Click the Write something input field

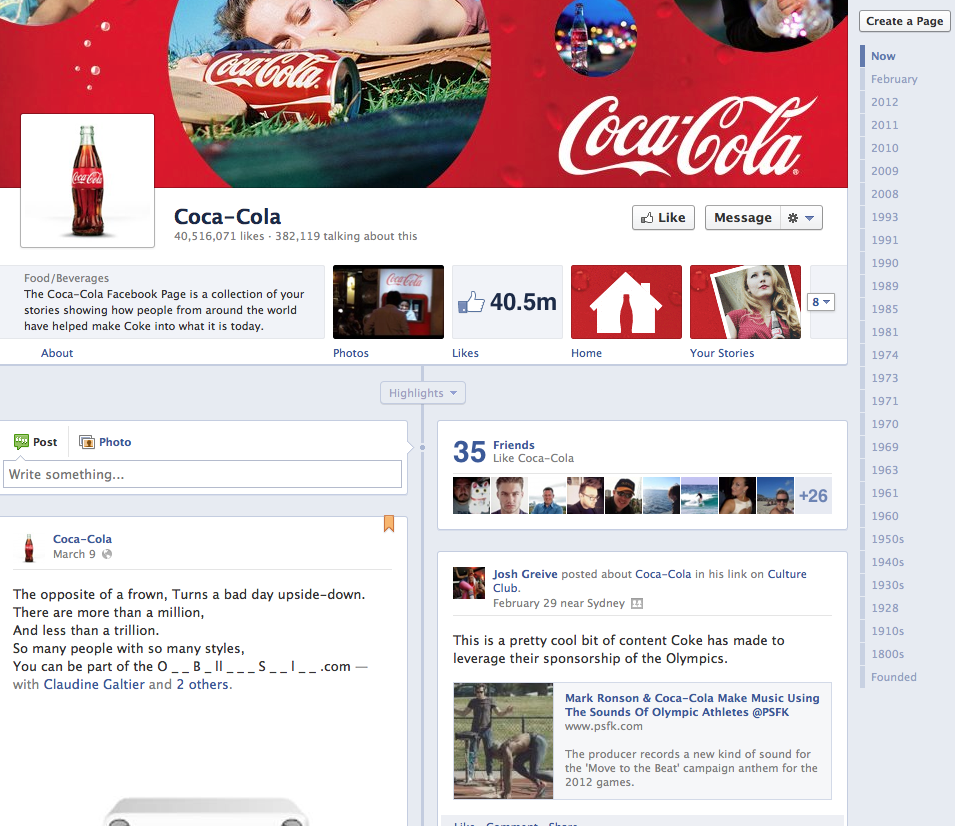coord(202,474)
